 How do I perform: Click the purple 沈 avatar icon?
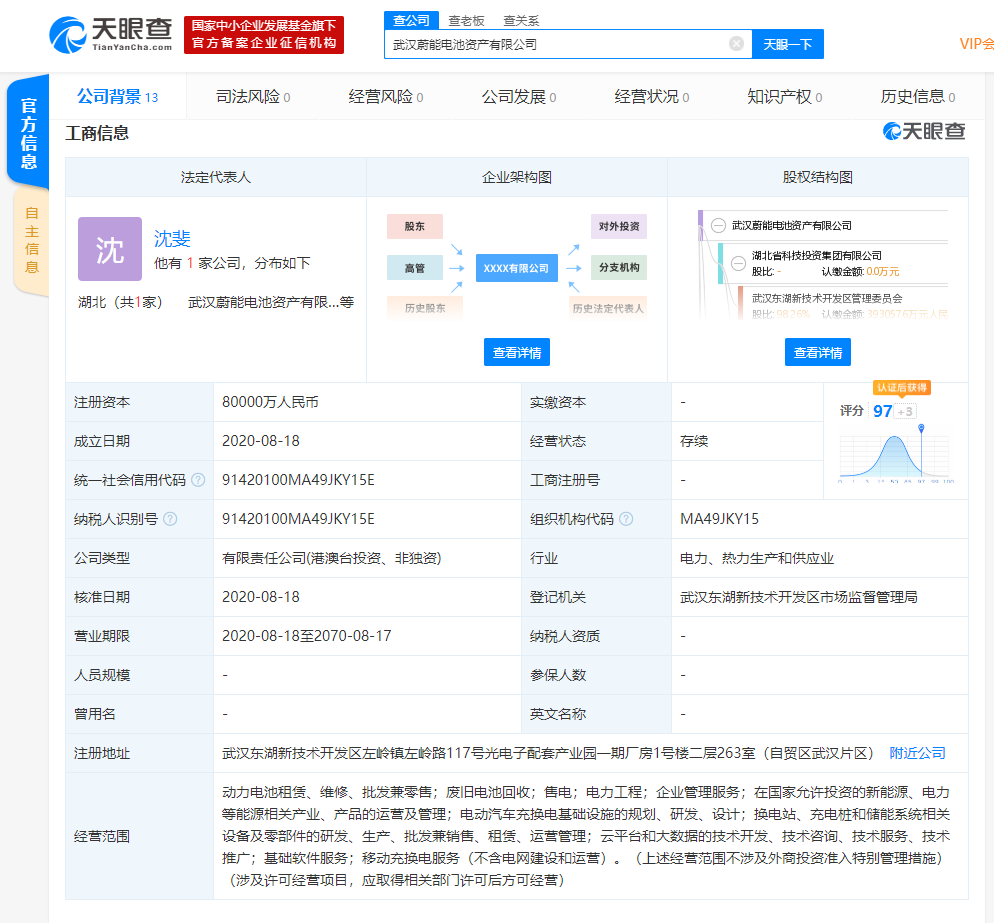(110, 249)
